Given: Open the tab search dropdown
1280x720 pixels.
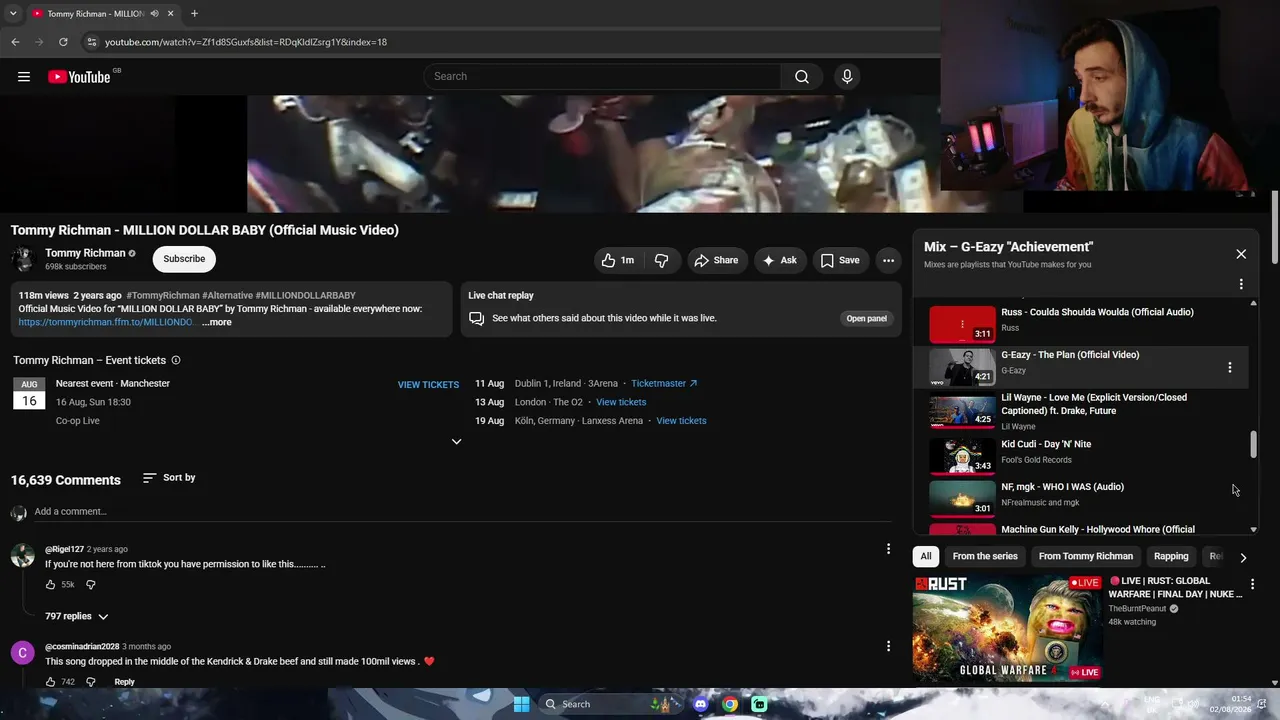Looking at the screenshot, I should coord(13,14).
